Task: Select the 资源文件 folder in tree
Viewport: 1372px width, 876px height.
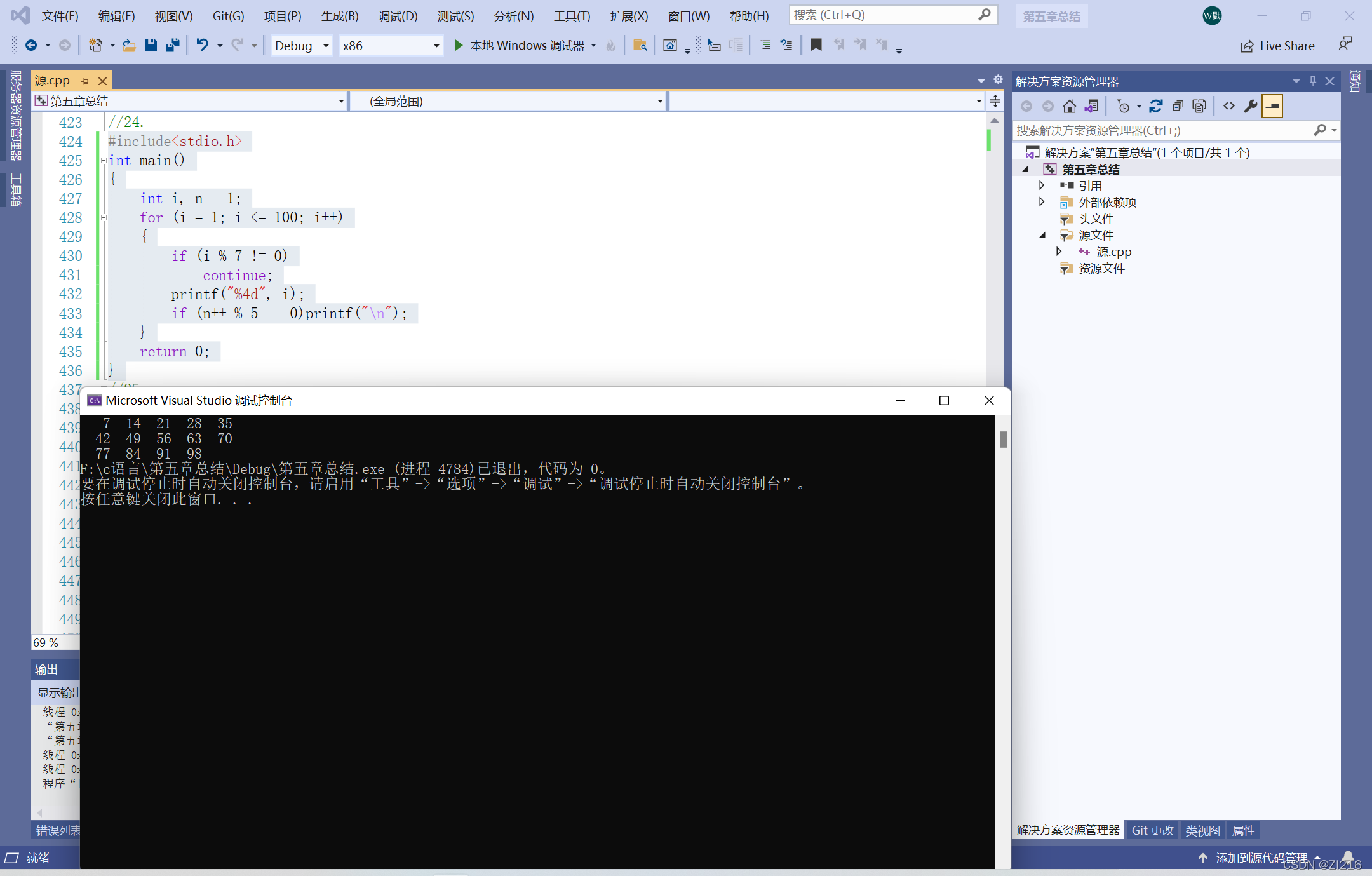Action: point(1101,268)
